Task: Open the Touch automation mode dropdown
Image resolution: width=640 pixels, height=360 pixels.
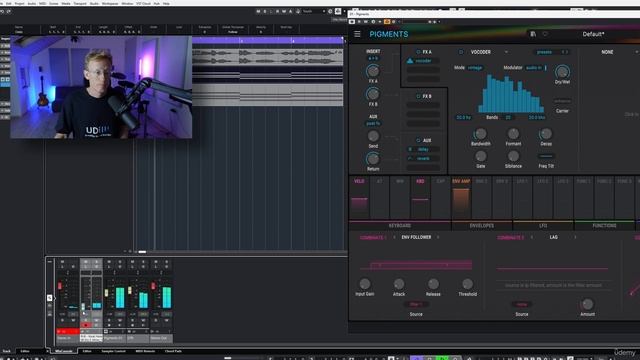Action: click(314, 11)
